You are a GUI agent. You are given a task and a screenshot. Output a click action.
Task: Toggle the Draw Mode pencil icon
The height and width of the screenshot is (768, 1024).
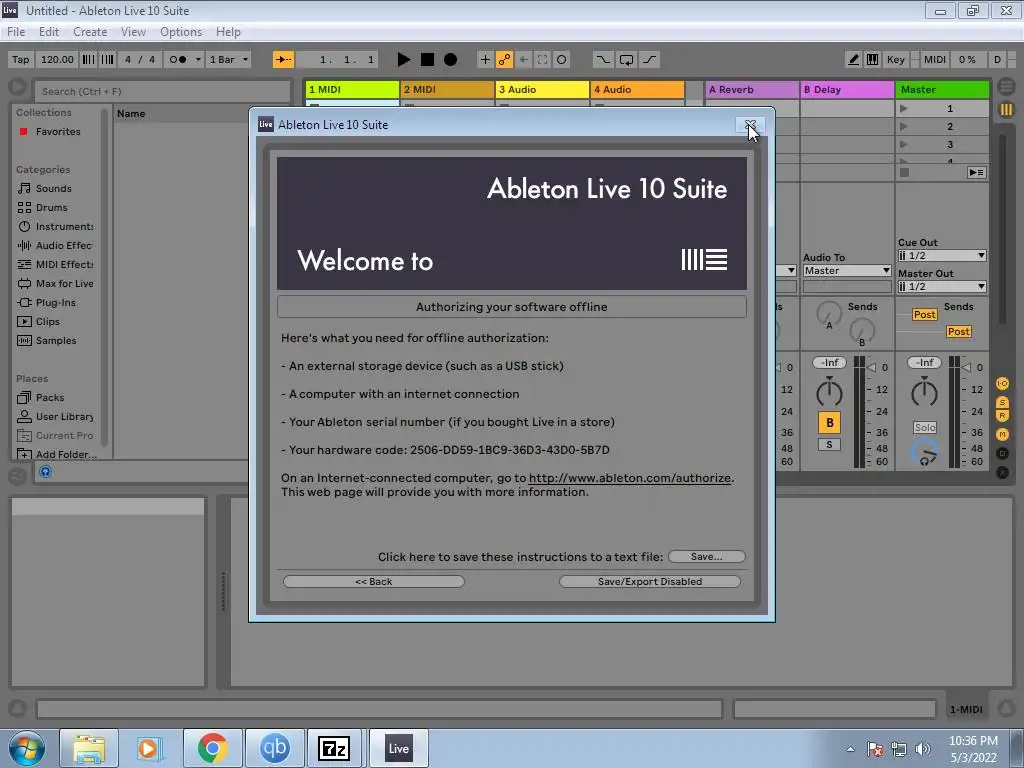853,59
